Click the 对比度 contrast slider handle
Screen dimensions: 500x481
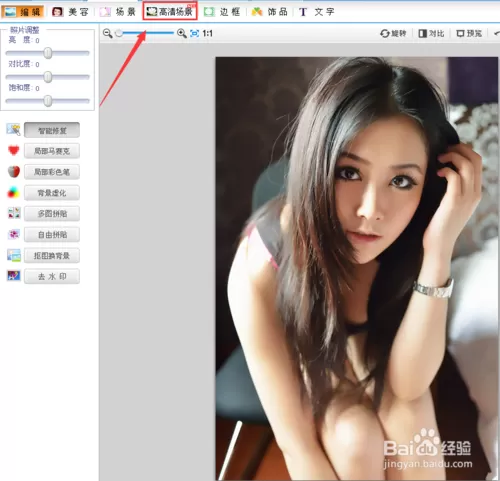point(48,77)
